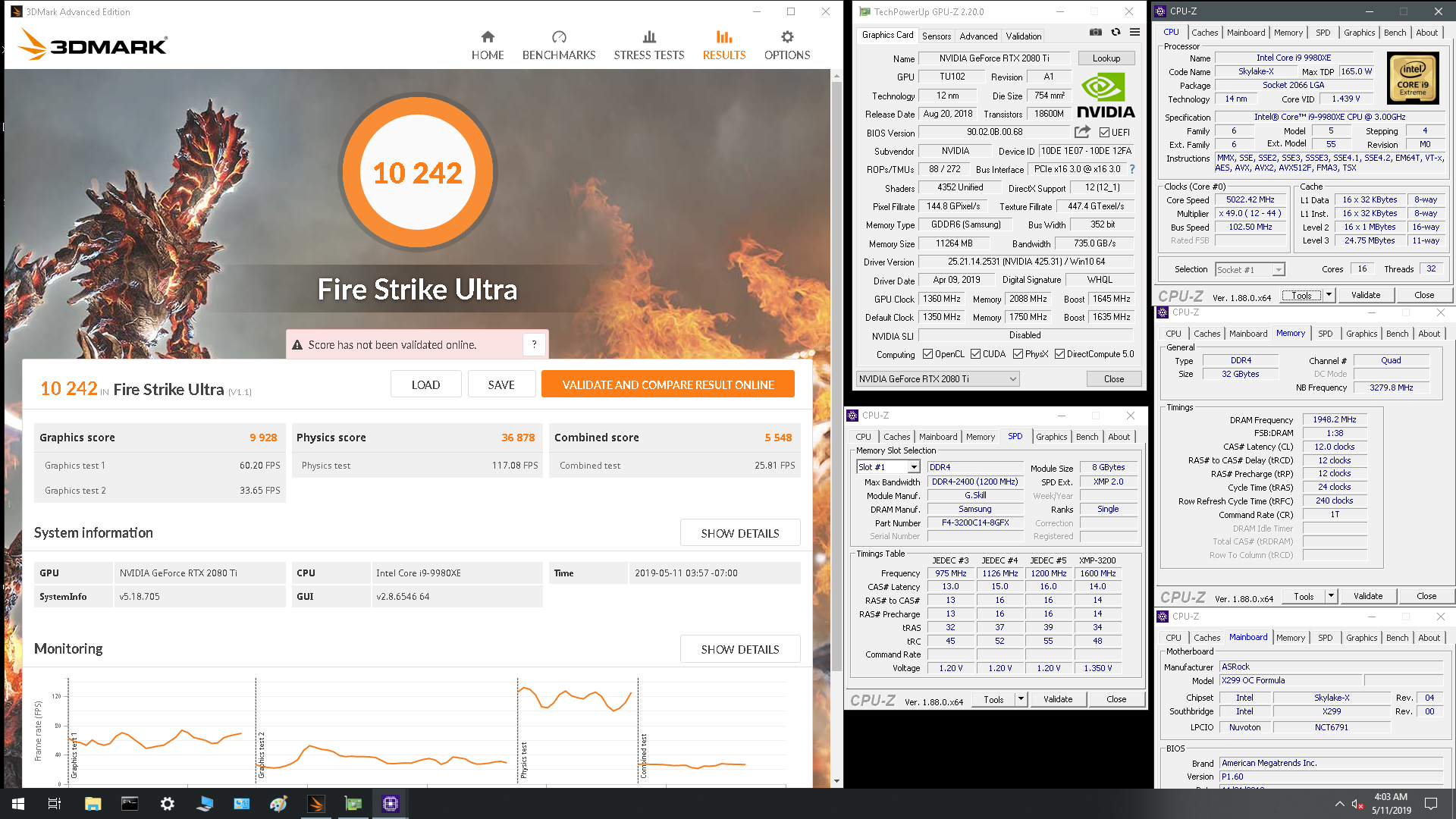Click the 3DMark page vertical scrollbar
This screenshot has height=819, width=1456.
[x=836, y=377]
